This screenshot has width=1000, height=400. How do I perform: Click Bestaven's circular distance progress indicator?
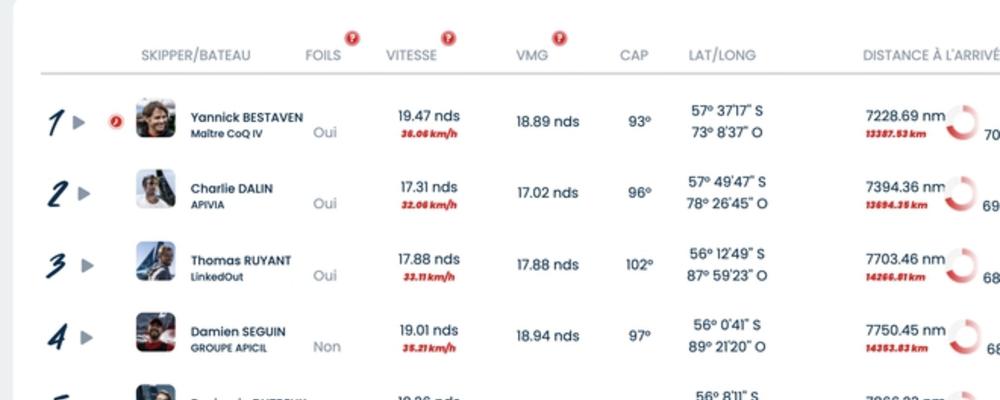(x=962, y=123)
